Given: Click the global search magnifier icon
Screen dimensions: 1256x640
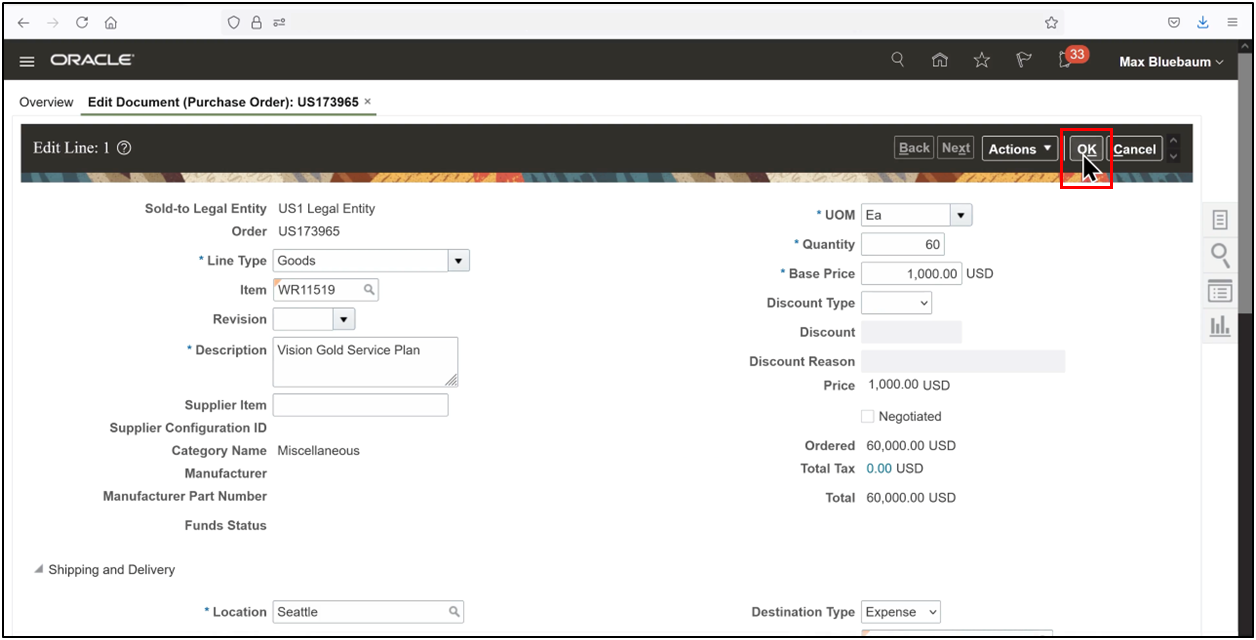Looking at the screenshot, I should 897,59.
